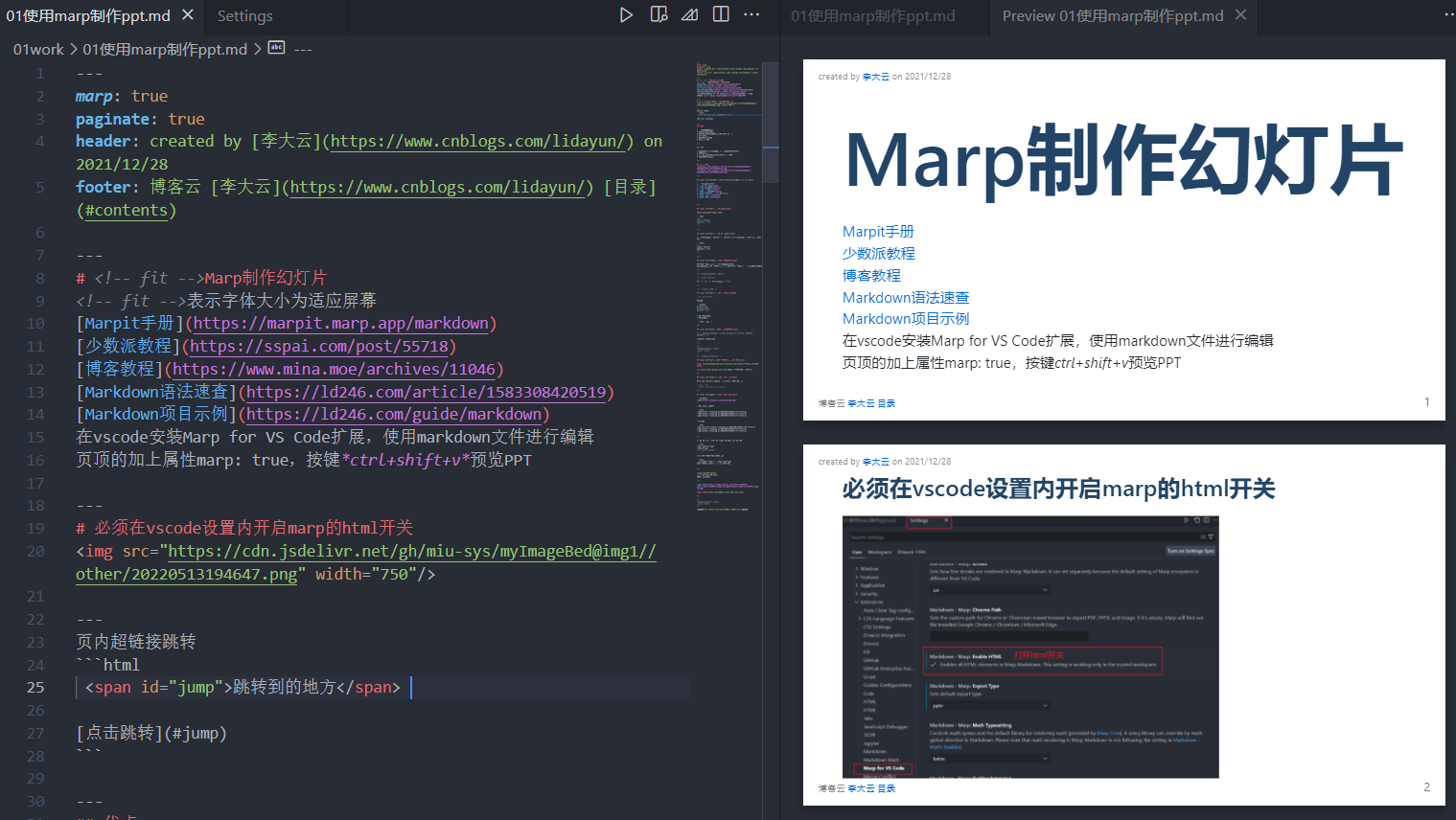This screenshot has width=1456, height=820.
Task: Open the '---' symbol breadcrumb
Action: click(x=303, y=49)
